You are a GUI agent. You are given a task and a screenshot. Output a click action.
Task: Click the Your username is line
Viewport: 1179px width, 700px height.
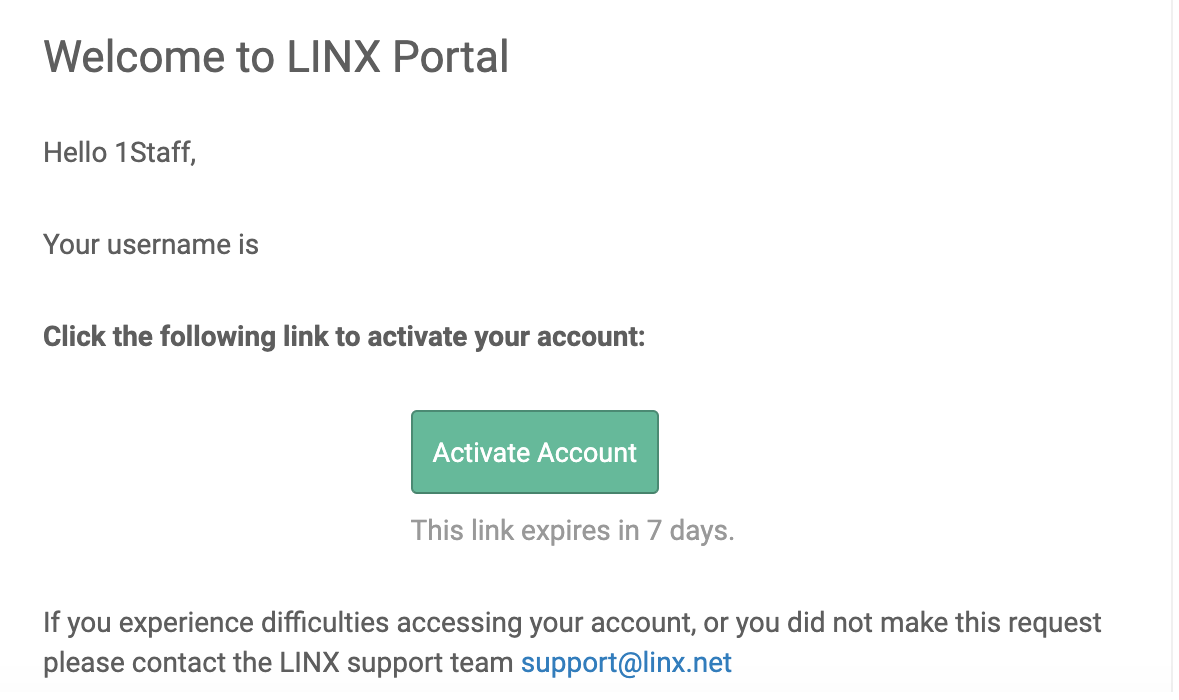(150, 244)
